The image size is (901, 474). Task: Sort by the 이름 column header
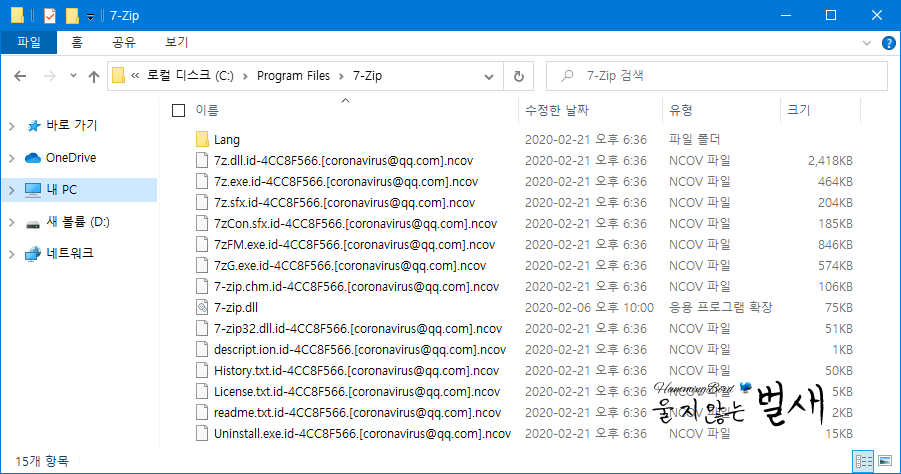coord(207,110)
